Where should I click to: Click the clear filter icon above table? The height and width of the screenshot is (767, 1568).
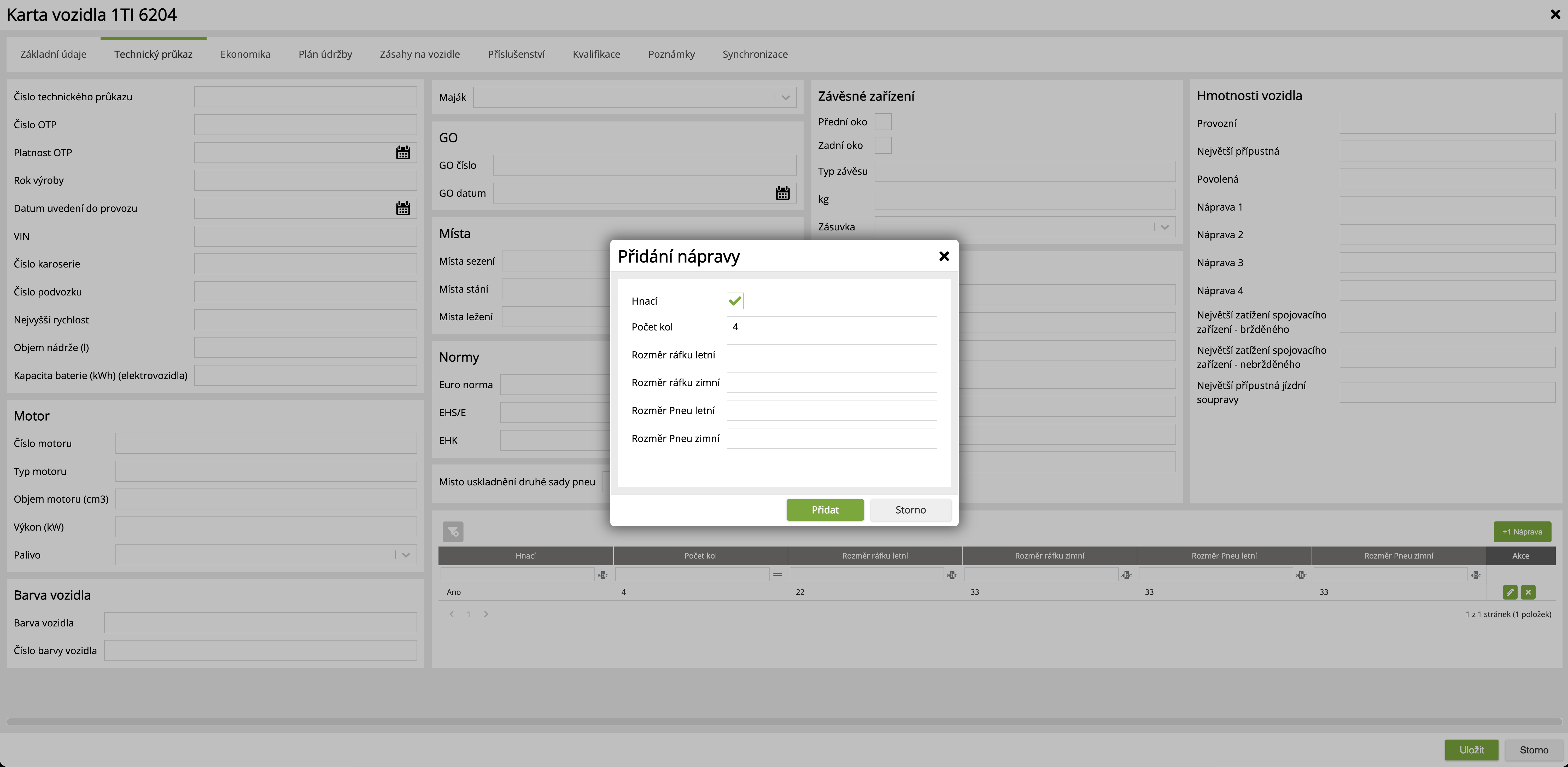point(452,531)
